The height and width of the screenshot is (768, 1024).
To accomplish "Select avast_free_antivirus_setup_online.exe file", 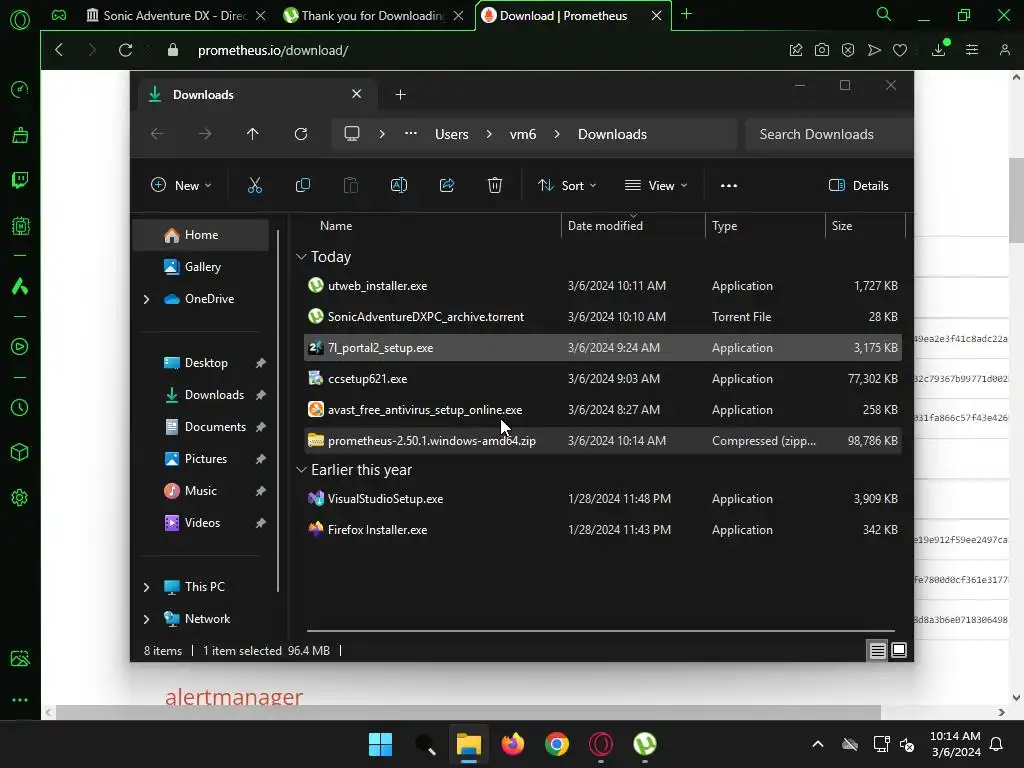I will [603, 410].
